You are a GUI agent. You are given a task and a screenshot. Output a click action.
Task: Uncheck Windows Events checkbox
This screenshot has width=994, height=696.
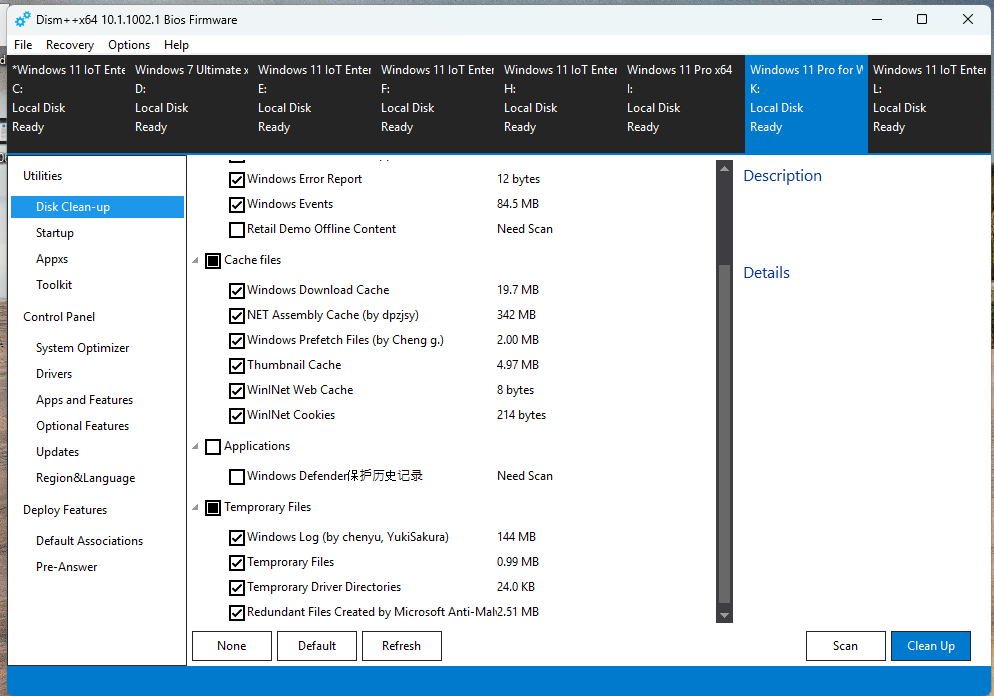pyautogui.click(x=237, y=205)
